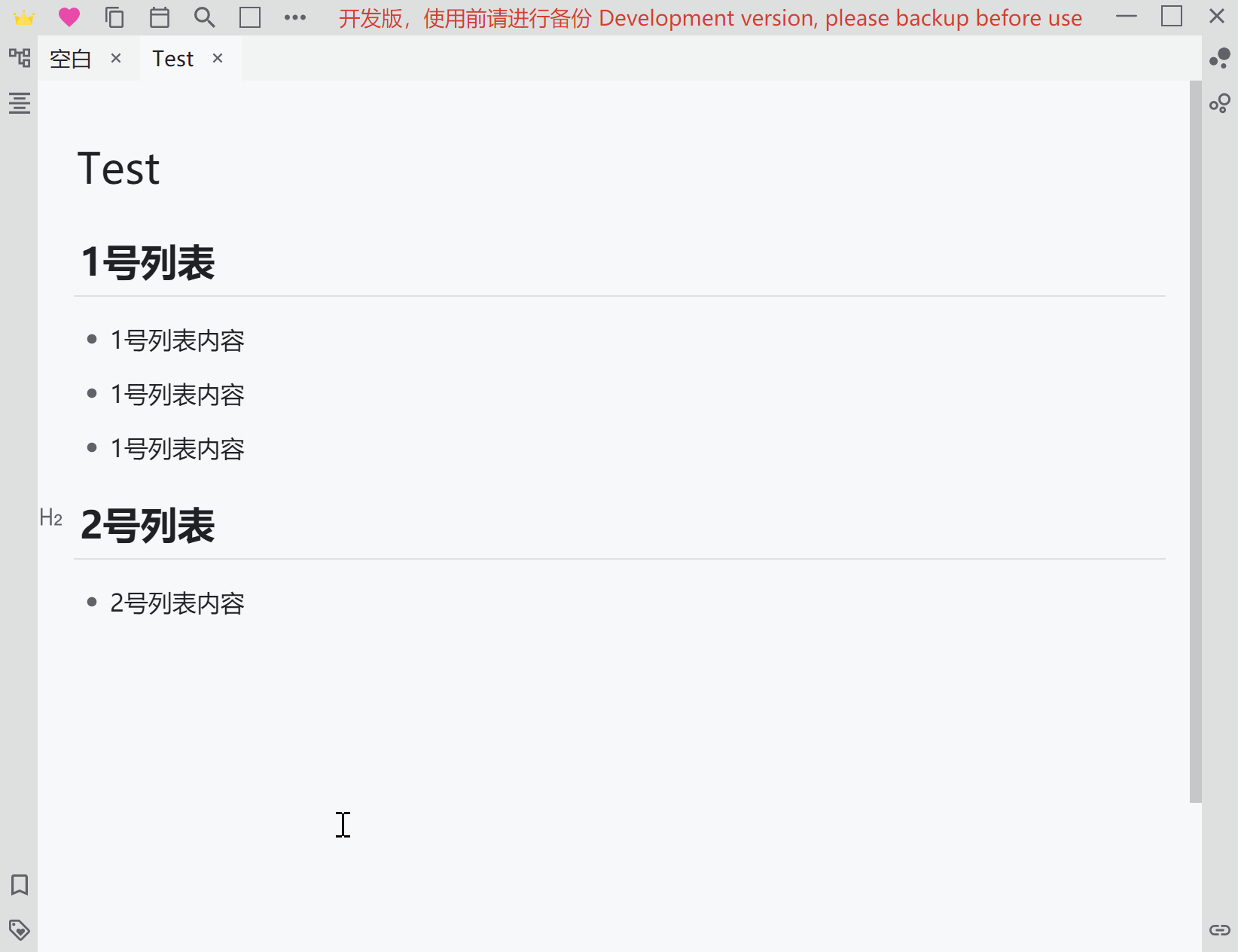The height and width of the screenshot is (952, 1238).
Task: Click the vertical scrollbar thumb
Action: click(x=1196, y=441)
